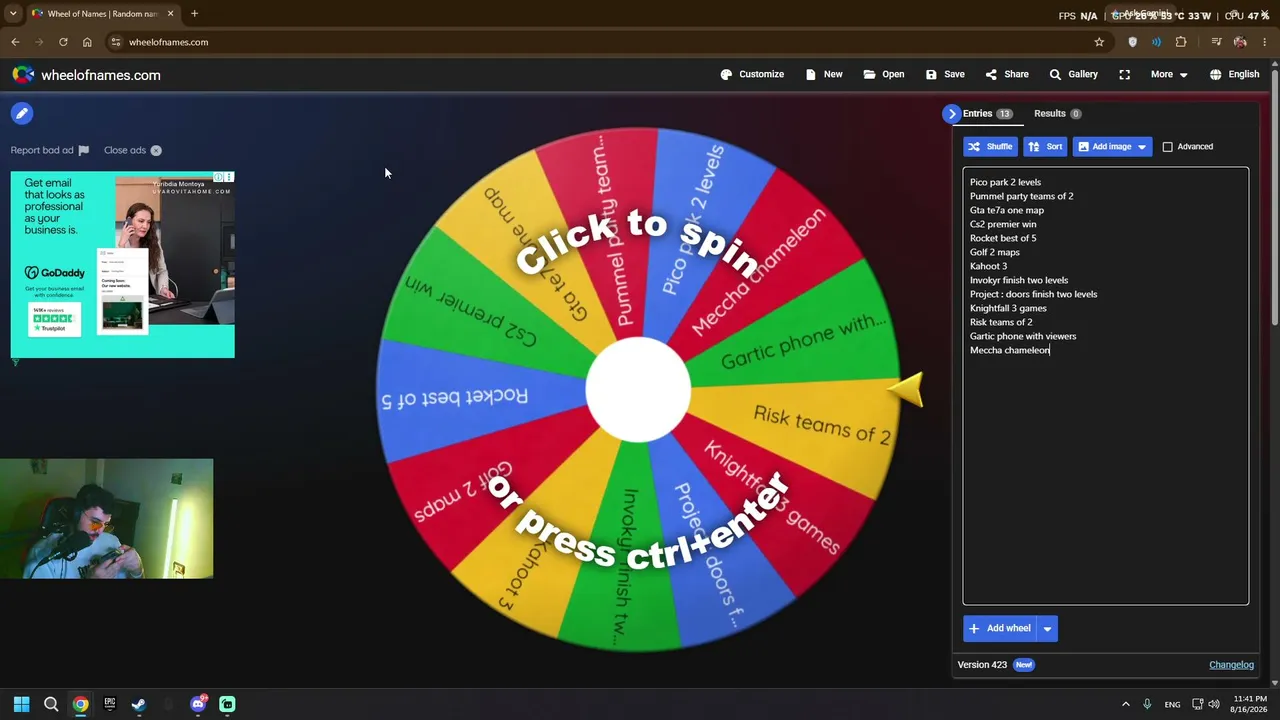Screen dimensions: 1280x720
Task: Click the 'Project : doors finish two levels' entry
Action: click(1033, 294)
